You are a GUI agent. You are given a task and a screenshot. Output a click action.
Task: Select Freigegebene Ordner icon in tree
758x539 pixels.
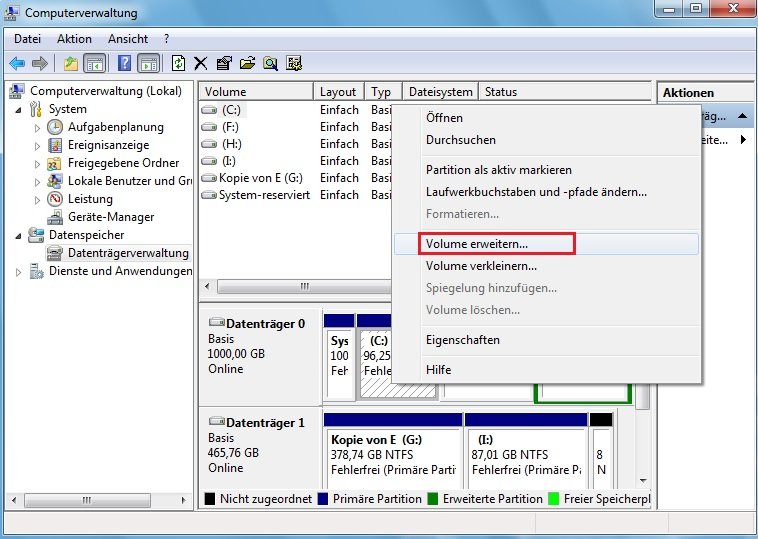[x=54, y=163]
